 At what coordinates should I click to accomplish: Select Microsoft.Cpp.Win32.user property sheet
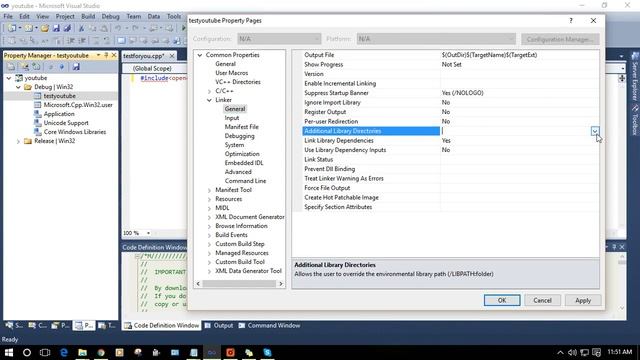(x=78, y=105)
